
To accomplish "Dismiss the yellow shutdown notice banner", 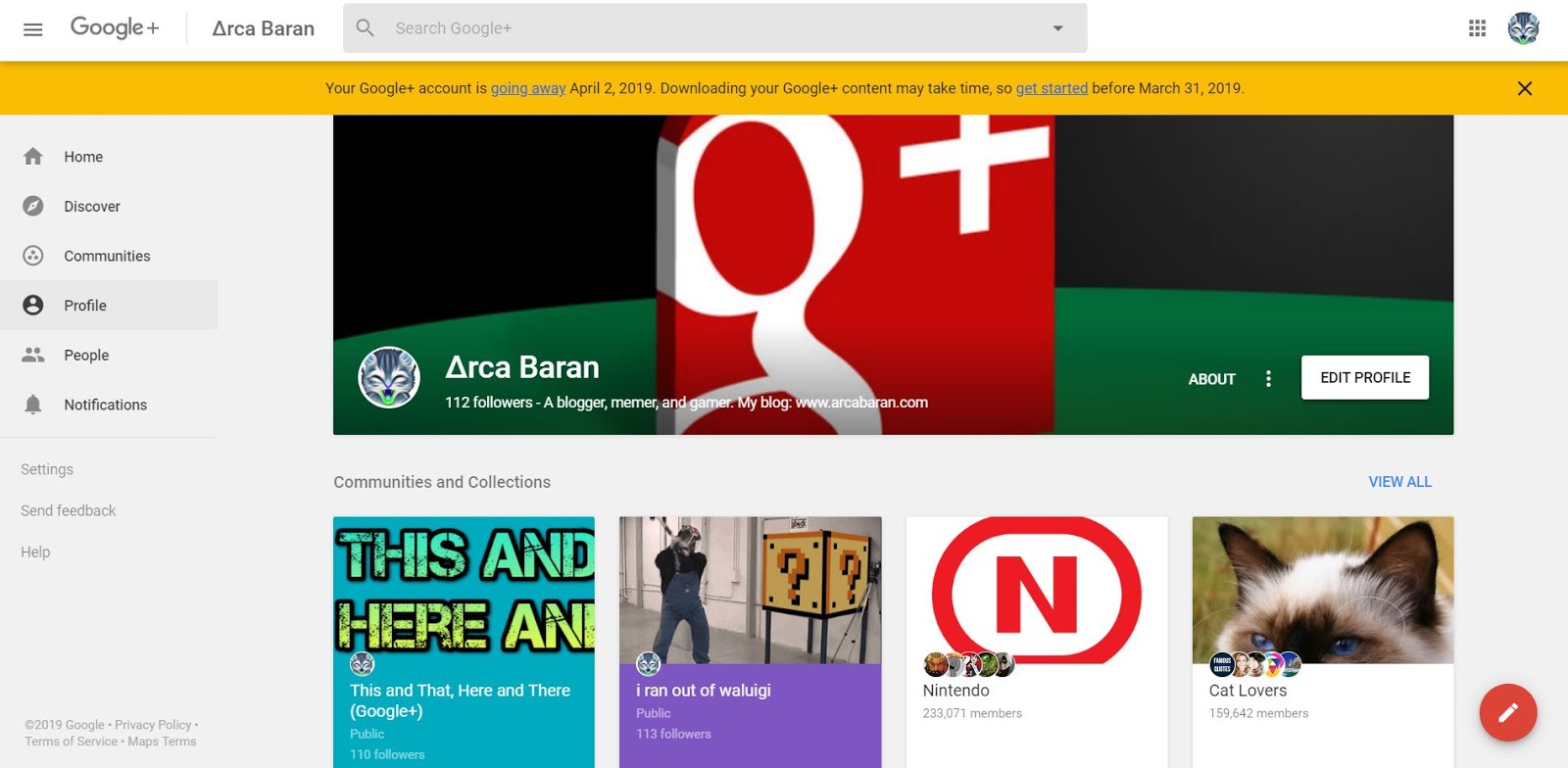I will tap(1524, 88).
